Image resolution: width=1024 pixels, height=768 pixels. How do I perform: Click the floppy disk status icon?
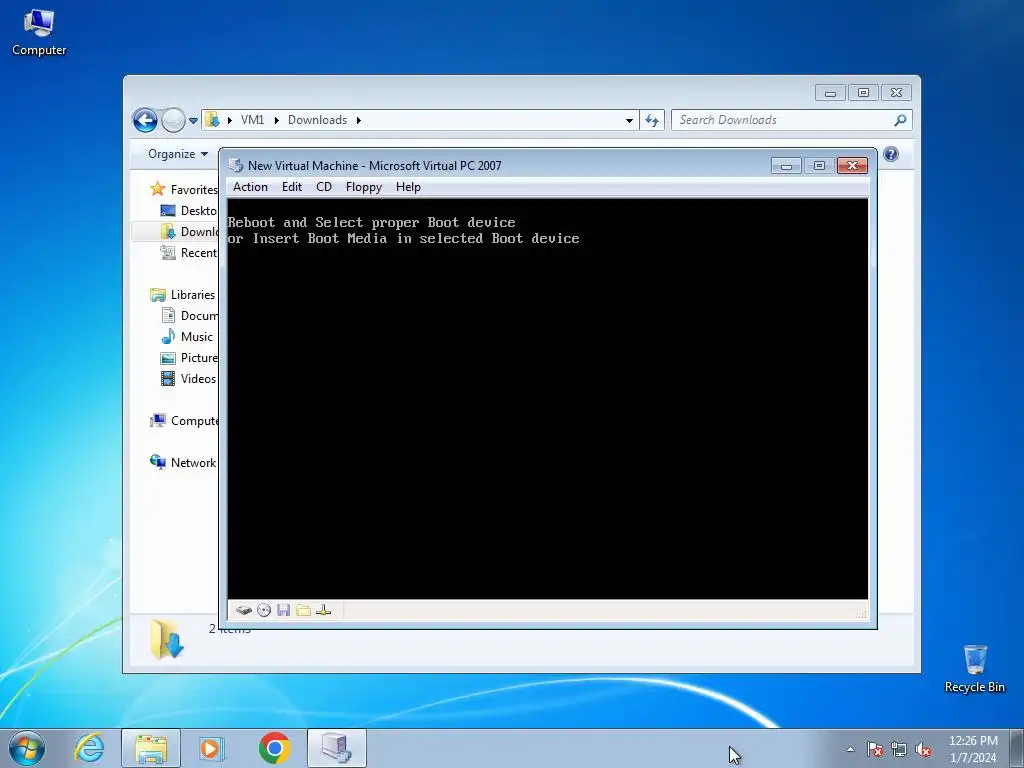pos(283,610)
